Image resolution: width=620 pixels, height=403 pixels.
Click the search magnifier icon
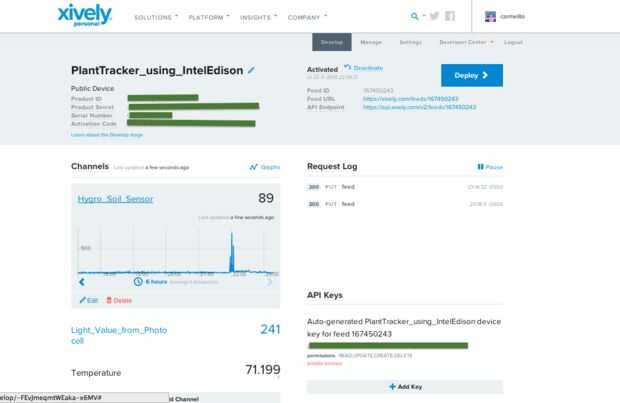tap(414, 16)
